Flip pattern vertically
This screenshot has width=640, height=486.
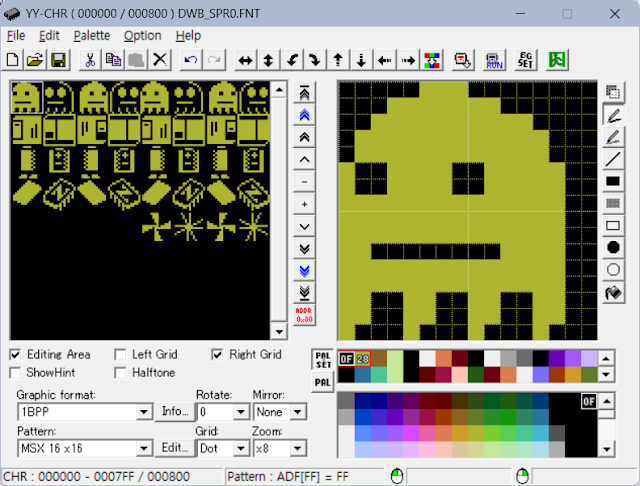point(268,60)
